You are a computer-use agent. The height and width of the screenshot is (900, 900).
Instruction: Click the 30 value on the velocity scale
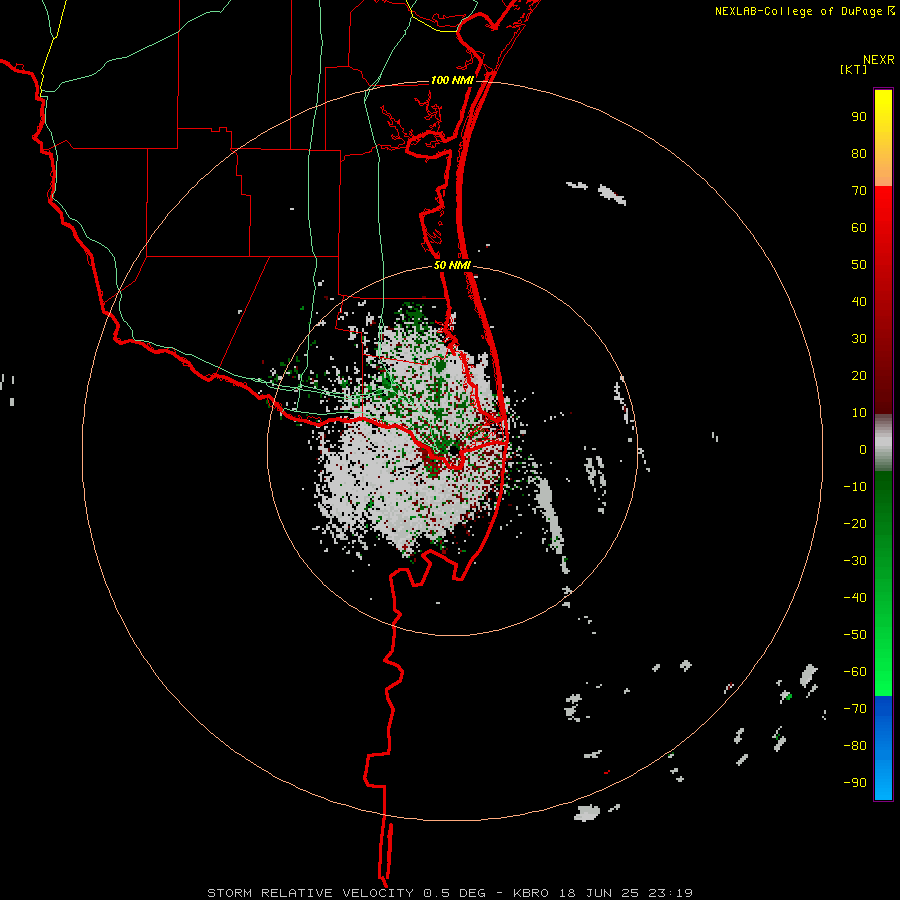point(859,339)
